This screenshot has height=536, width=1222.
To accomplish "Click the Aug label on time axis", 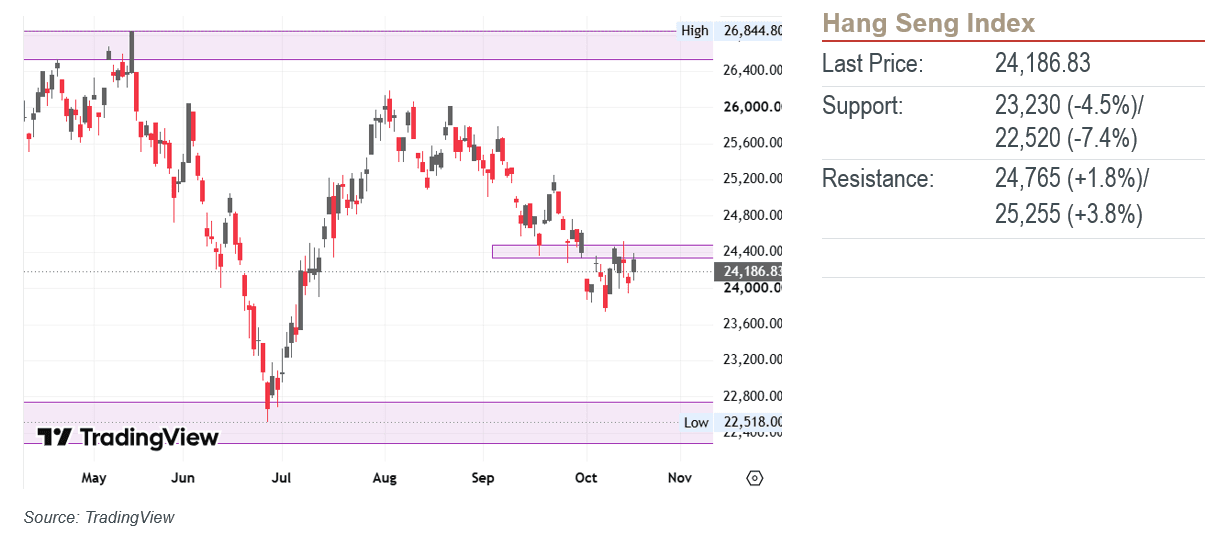I will pos(384,478).
